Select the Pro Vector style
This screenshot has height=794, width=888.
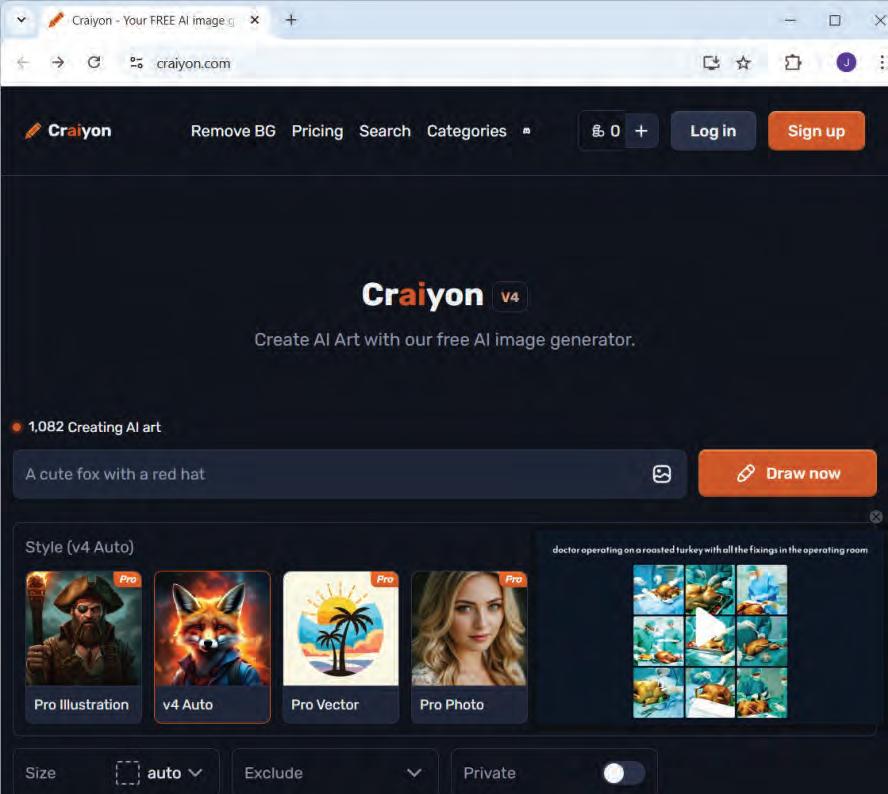pos(340,647)
